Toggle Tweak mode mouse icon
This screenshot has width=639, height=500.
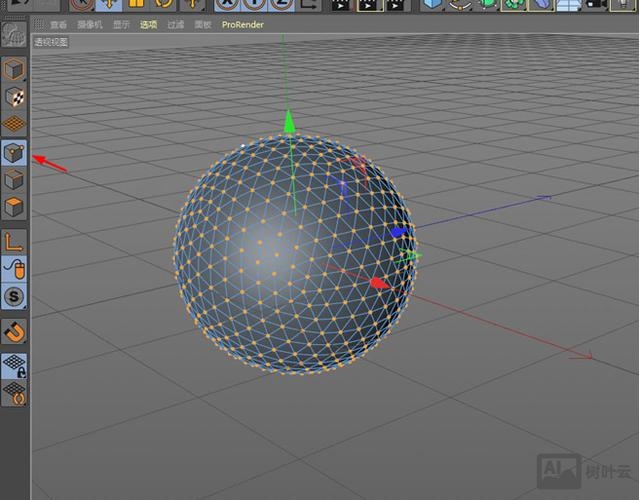14,269
